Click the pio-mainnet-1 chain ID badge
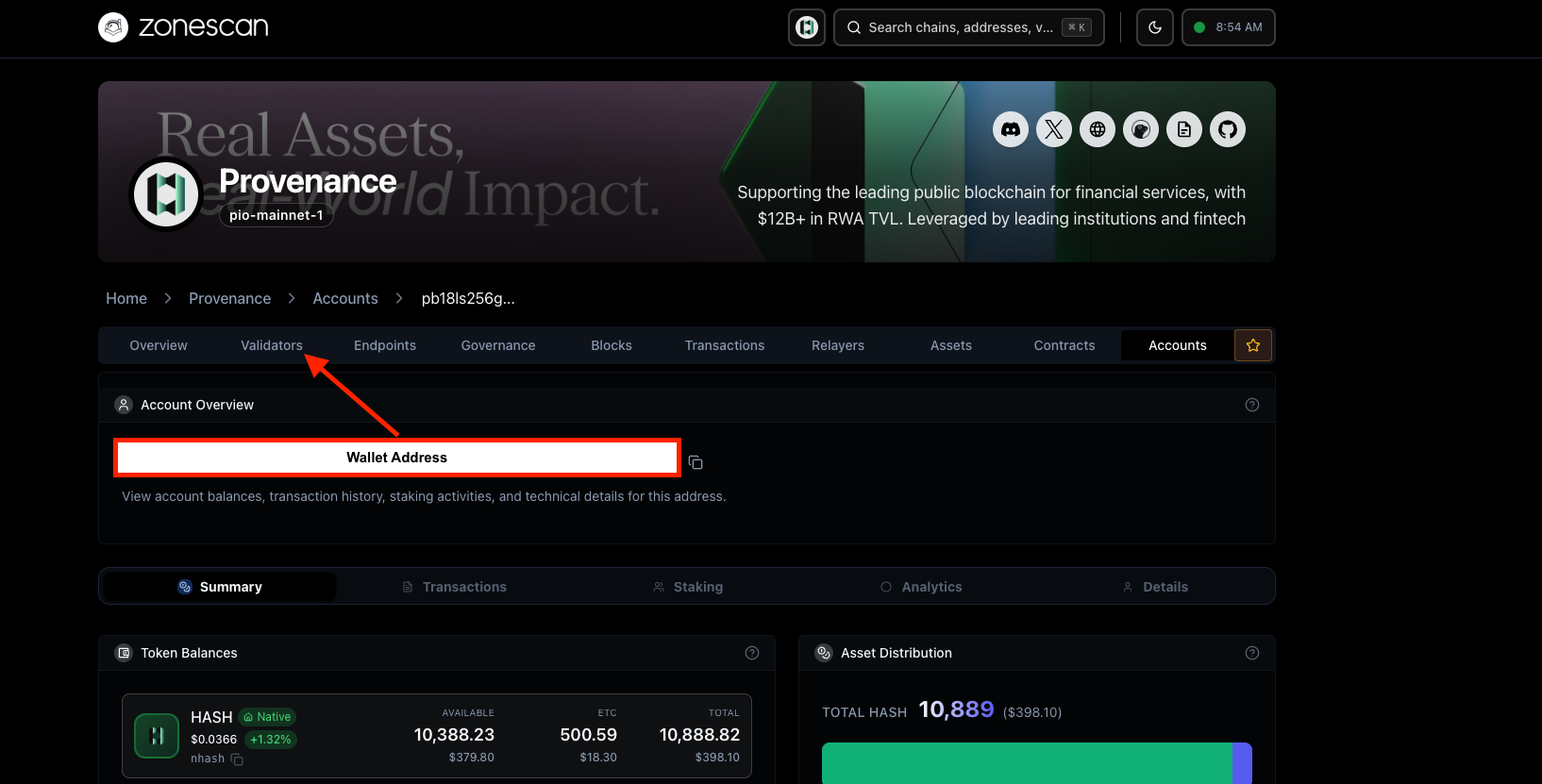 click(x=277, y=215)
